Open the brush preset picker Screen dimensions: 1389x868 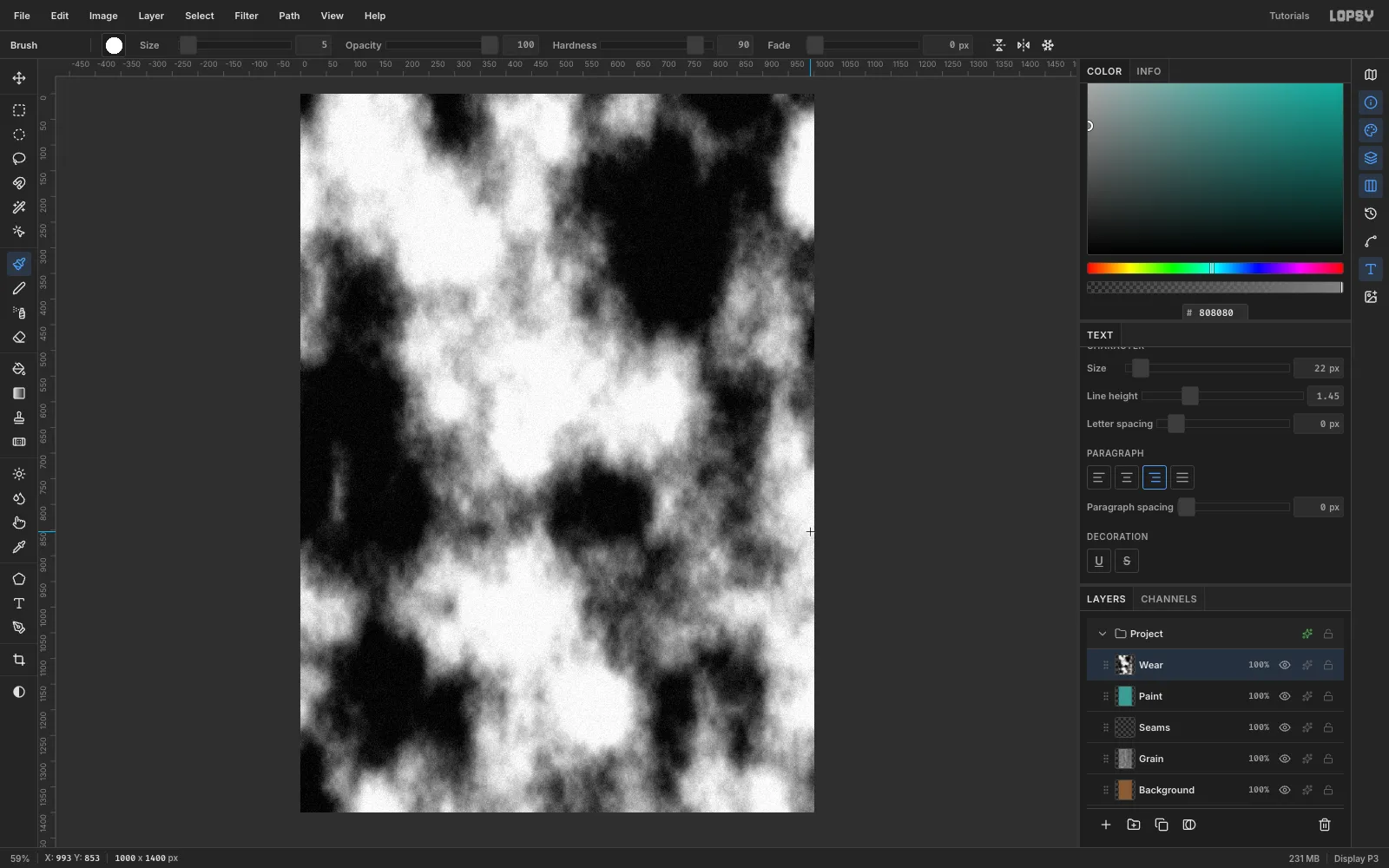pos(114,45)
